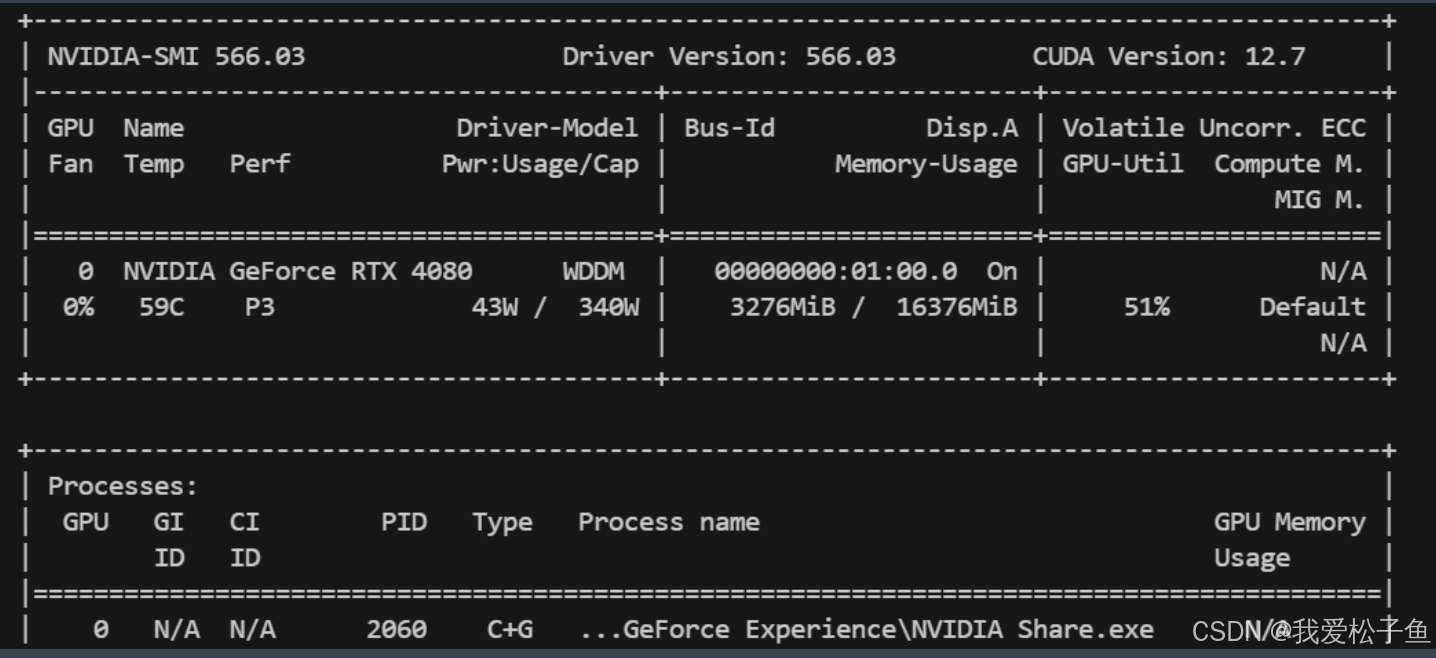Click the 59C temperature value
Image resolution: width=1436 pixels, height=658 pixels.
click(x=161, y=307)
